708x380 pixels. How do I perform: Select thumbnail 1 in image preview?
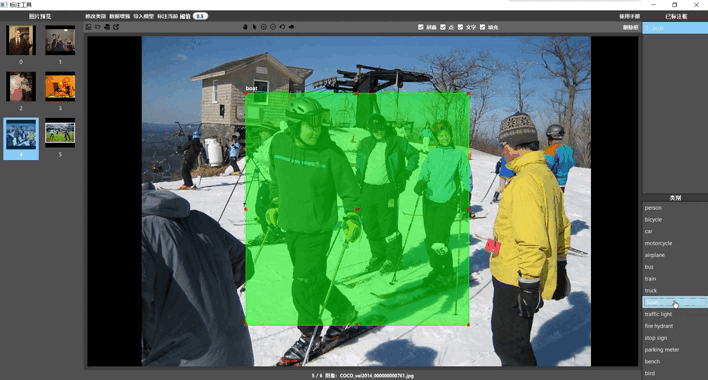[x=60, y=41]
